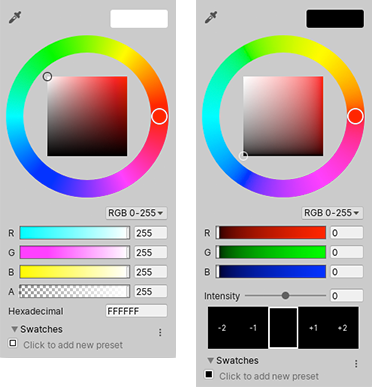Click the yellow B slider in left picker
Screen dimensions: 372x387
tap(75, 272)
